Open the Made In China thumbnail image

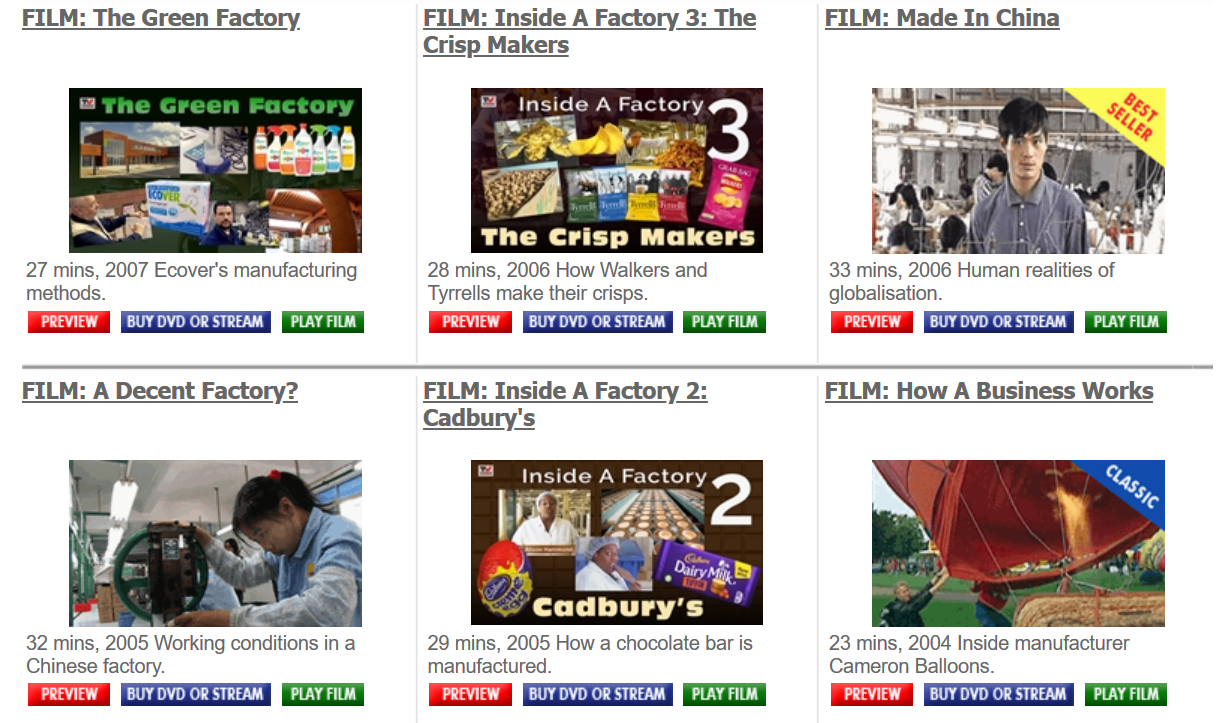tap(1018, 170)
